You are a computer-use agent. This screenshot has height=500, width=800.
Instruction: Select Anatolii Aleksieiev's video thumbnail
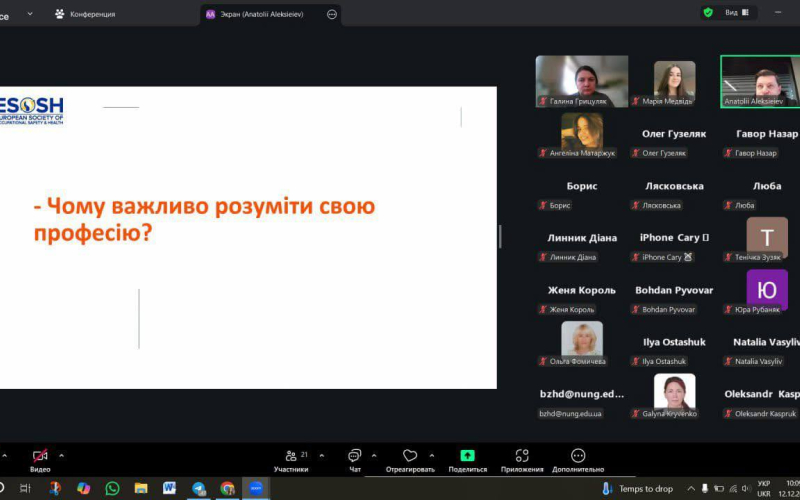click(759, 80)
